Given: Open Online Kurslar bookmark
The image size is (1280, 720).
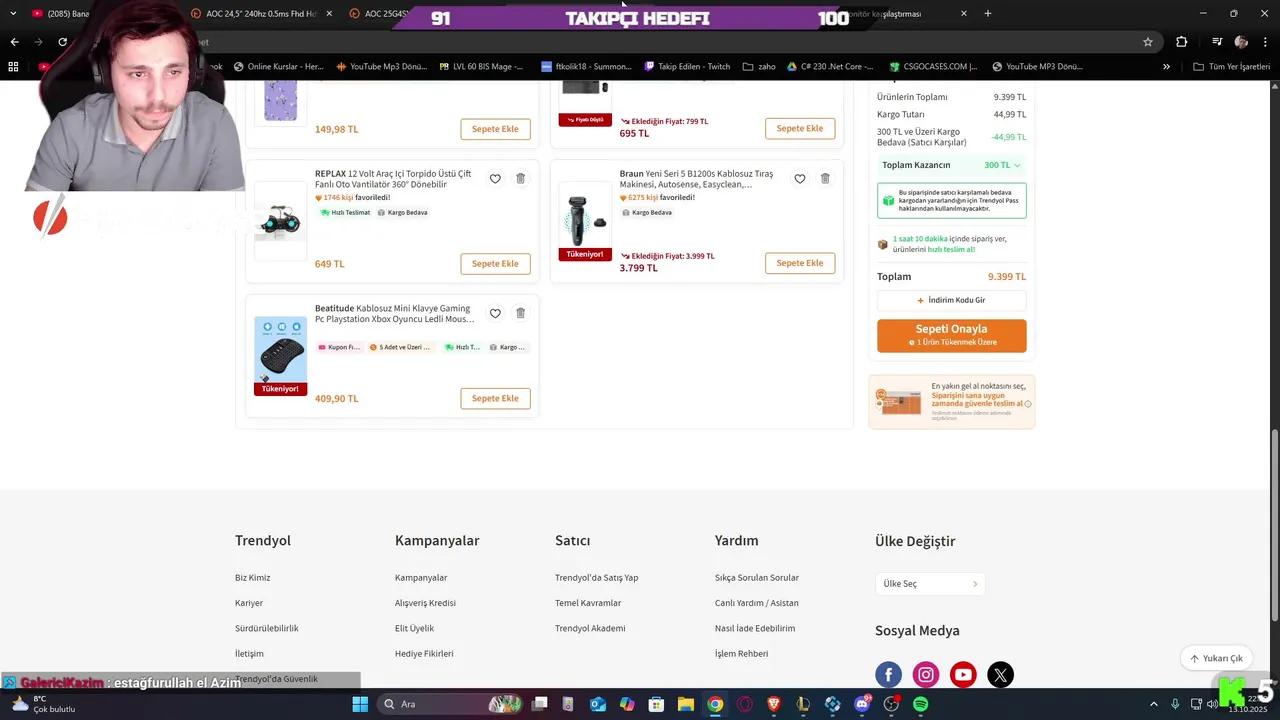Looking at the screenshot, I should pos(278,67).
